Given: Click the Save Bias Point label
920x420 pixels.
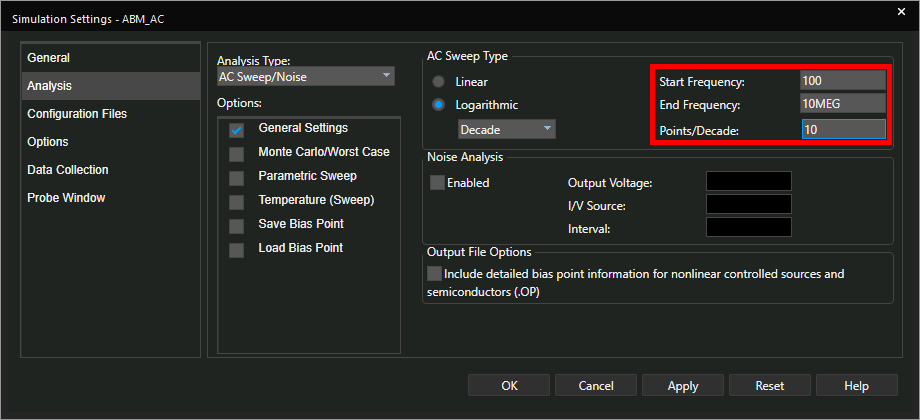Looking at the screenshot, I should [x=301, y=224].
